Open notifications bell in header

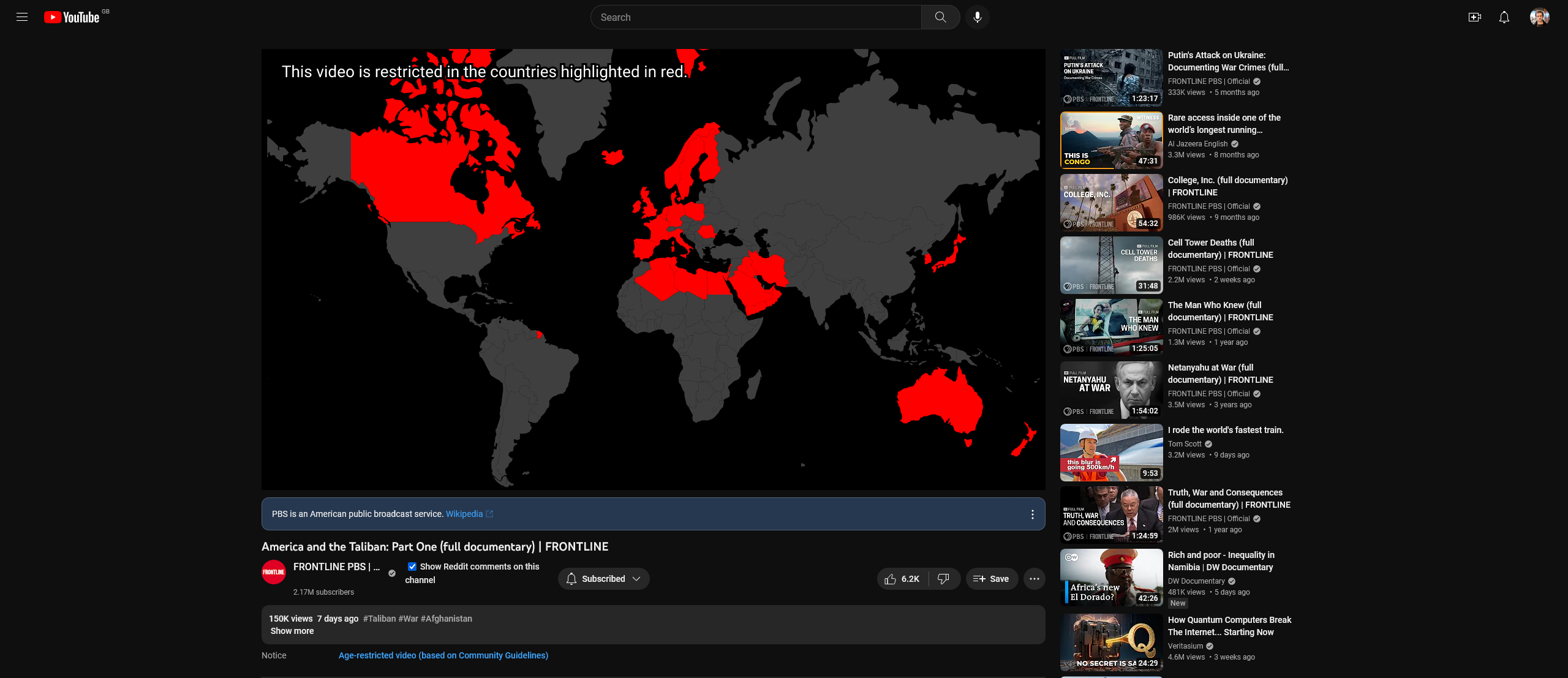1504,17
